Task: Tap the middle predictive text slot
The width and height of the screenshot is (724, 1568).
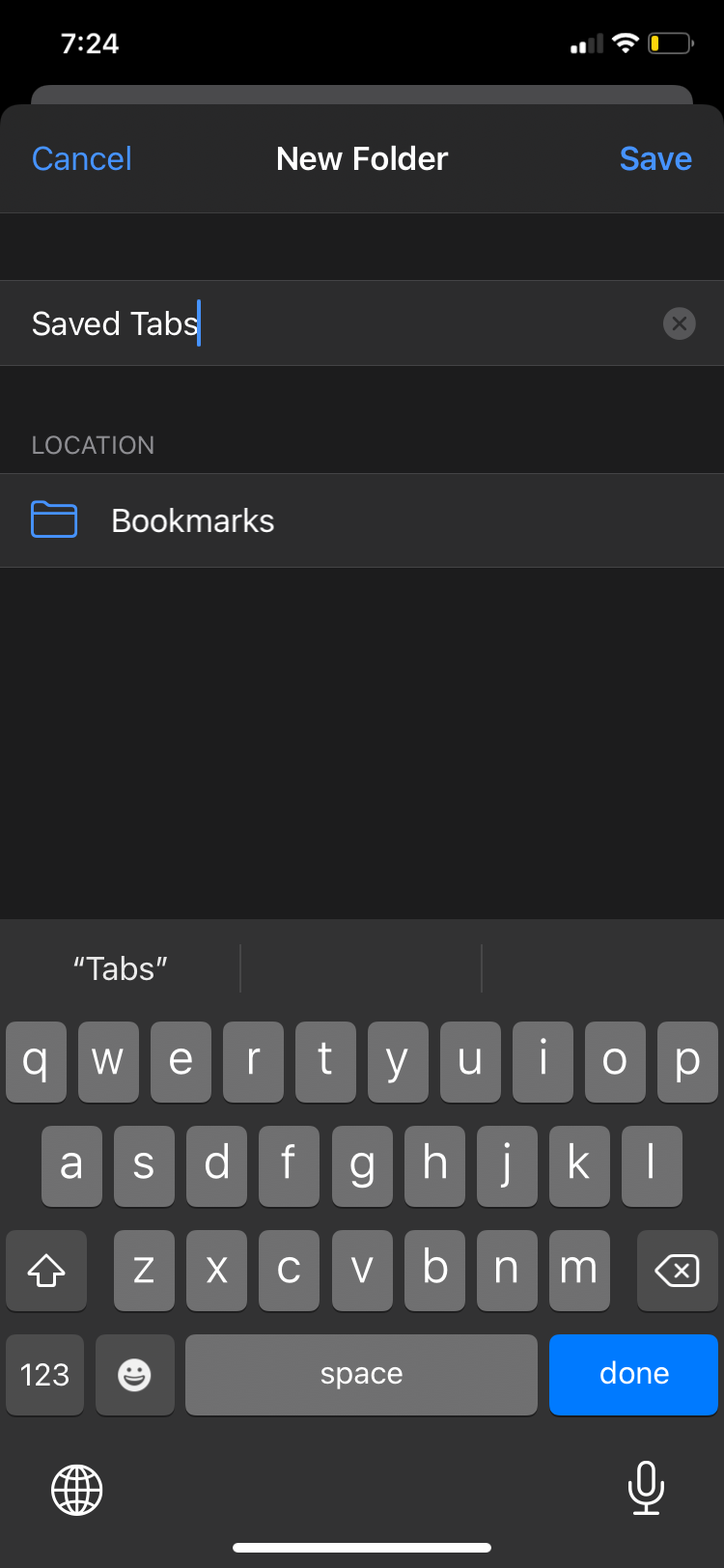Action: (x=361, y=967)
